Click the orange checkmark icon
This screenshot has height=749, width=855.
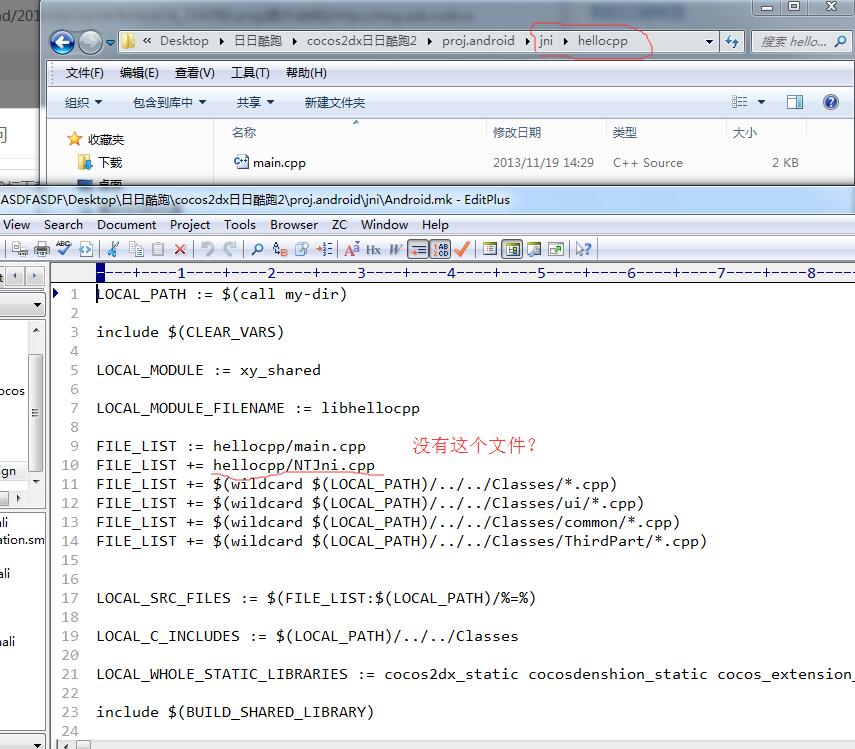(x=462, y=249)
